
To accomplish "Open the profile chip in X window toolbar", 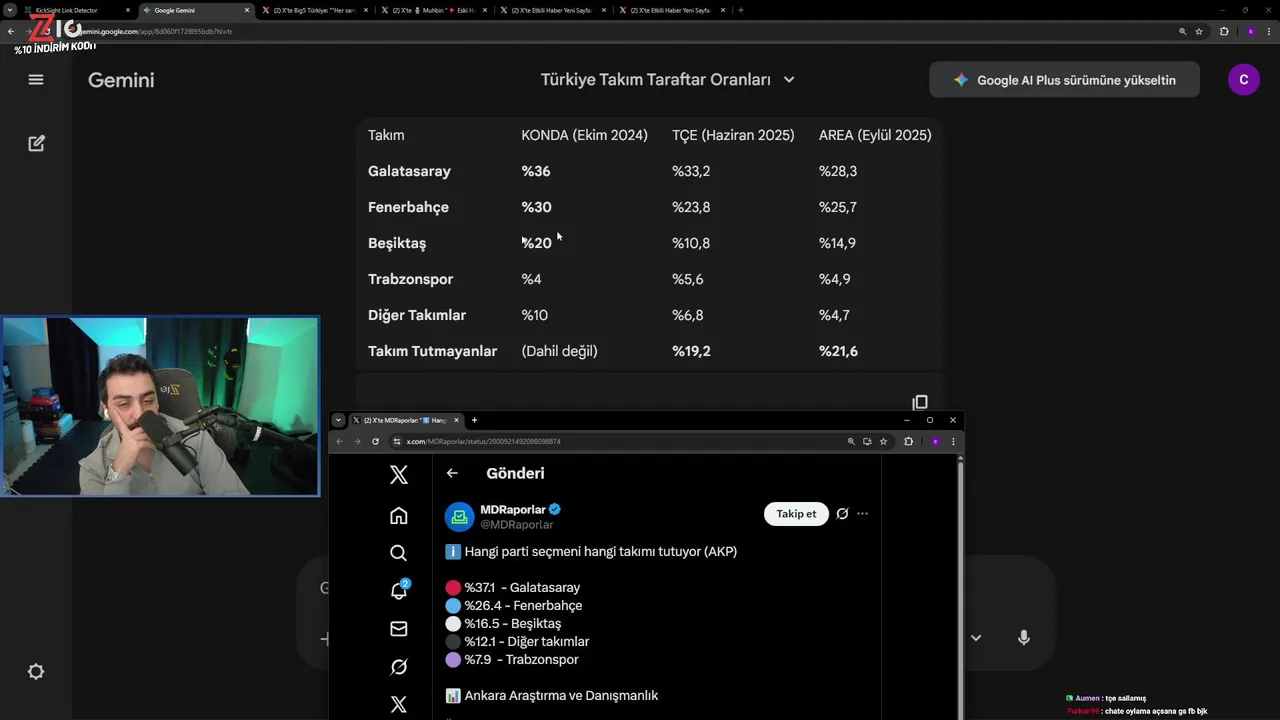I will tap(935, 441).
